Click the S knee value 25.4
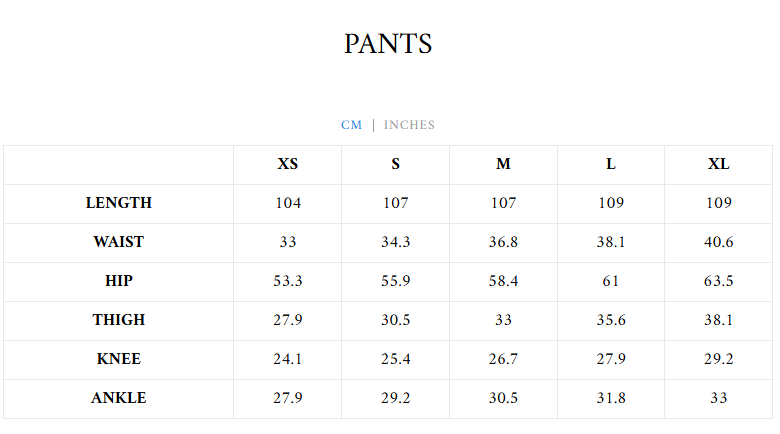This screenshot has width=780, height=434. point(396,359)
